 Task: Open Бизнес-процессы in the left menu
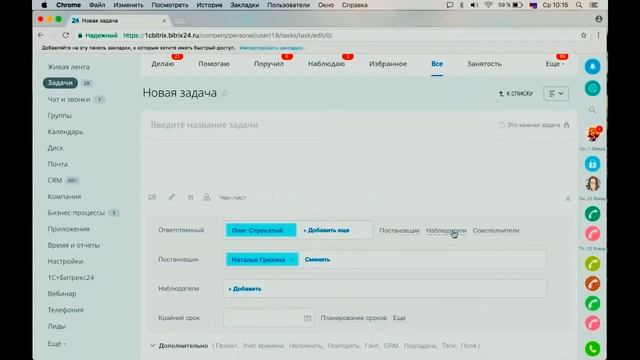[x=76, y=213]
